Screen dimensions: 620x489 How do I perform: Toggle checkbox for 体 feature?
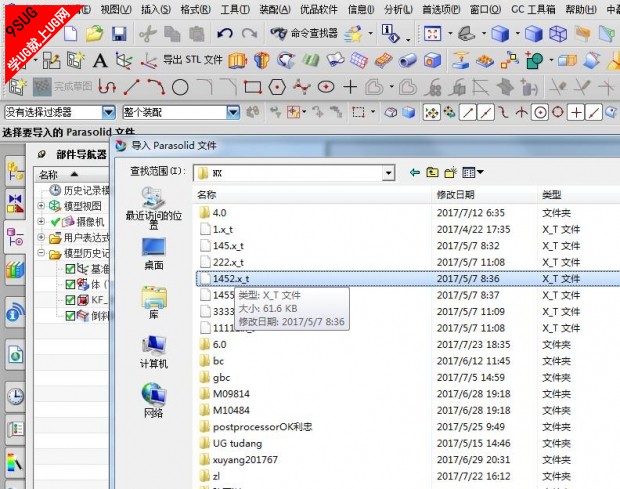click(x=70, y=285)
